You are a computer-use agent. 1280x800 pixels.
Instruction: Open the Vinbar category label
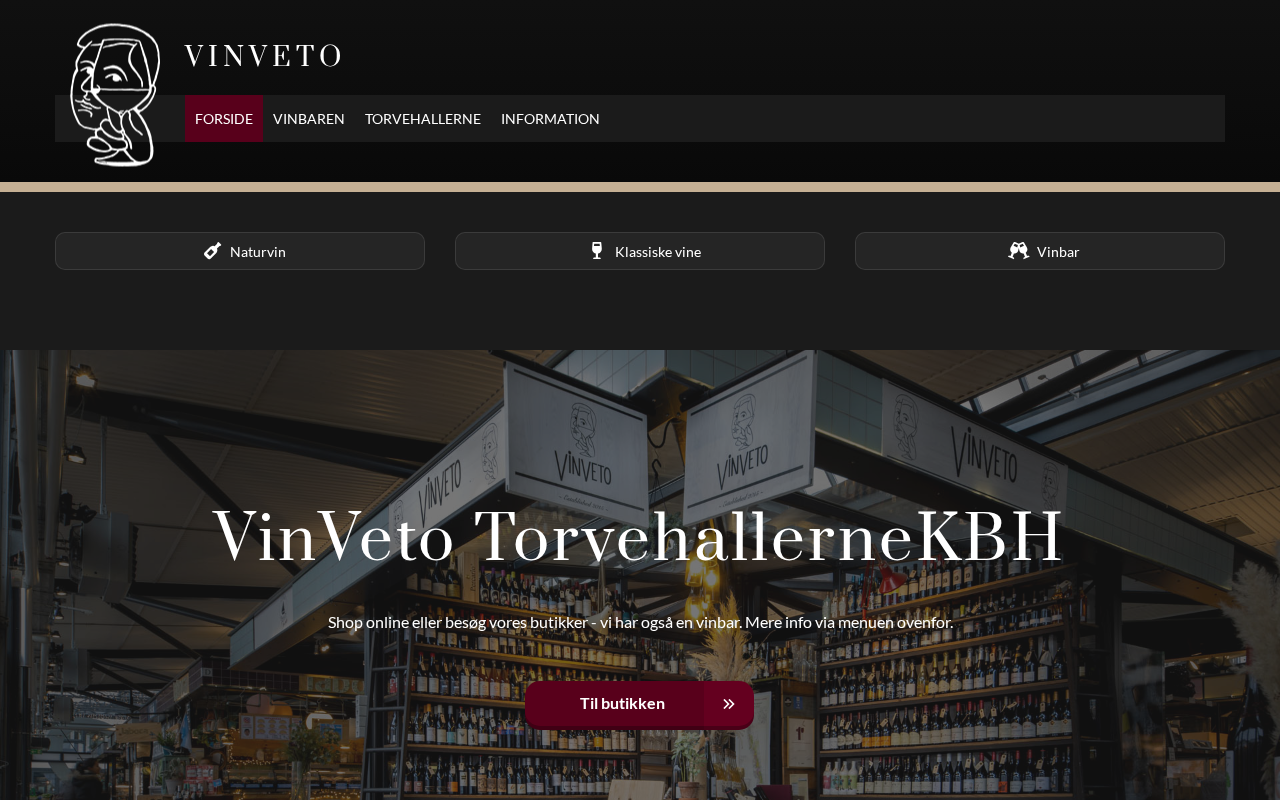1058,252
